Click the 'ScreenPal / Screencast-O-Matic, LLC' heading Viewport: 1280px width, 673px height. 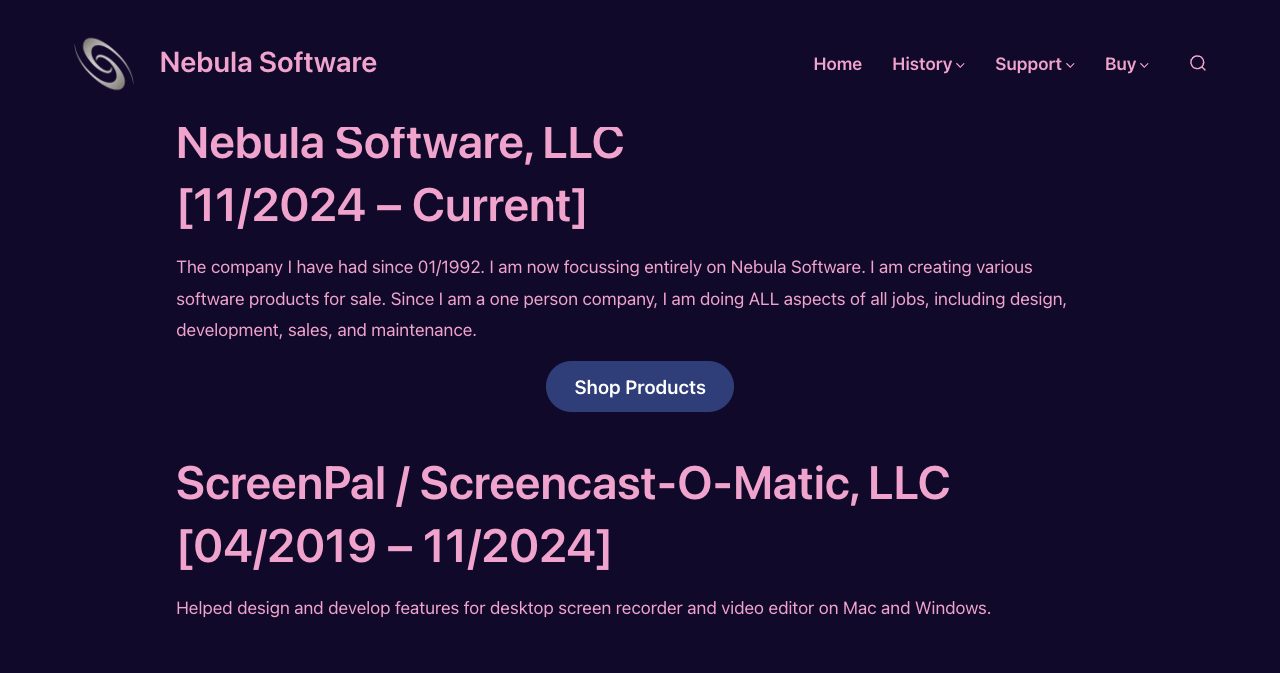pyautogui.click(x=563, y=484)
